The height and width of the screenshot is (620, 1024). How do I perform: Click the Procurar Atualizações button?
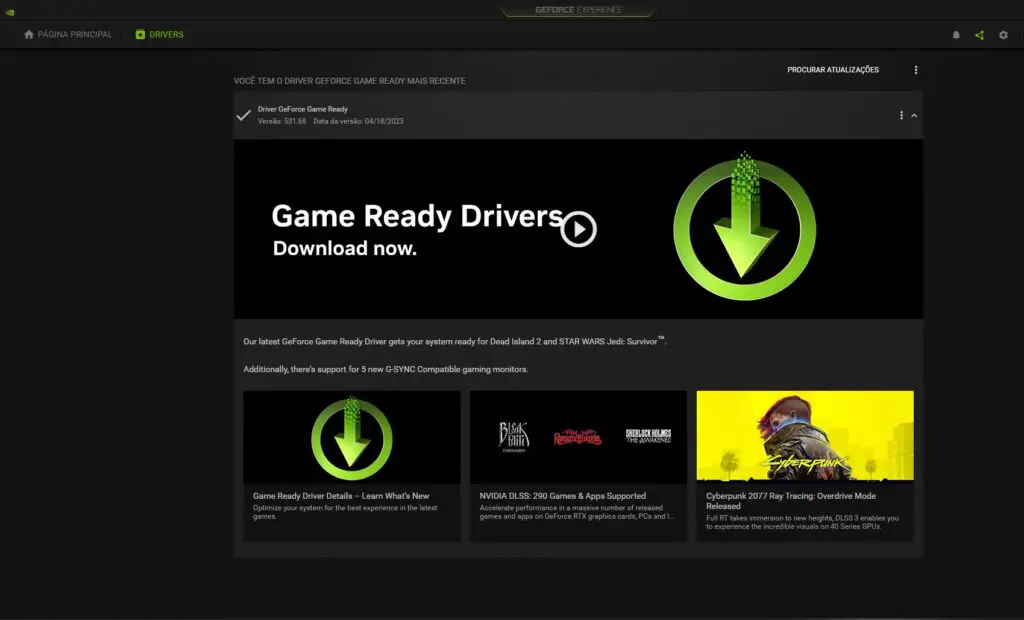pos(833,70)
